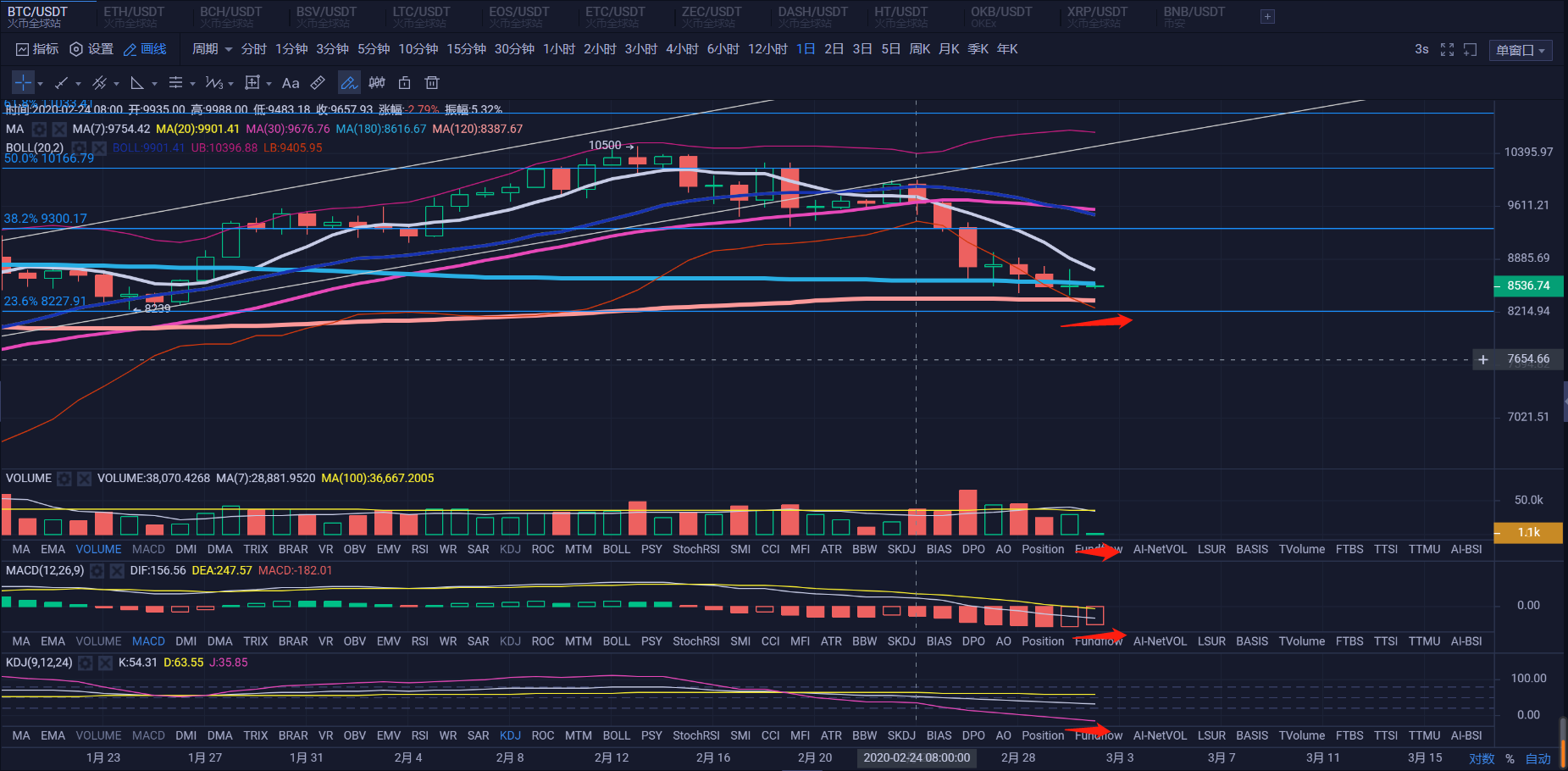The width and height of the screenshot is (1568, 771).
Task: Expand crosshair cursor tool options arrow
Action: (40, 84)
